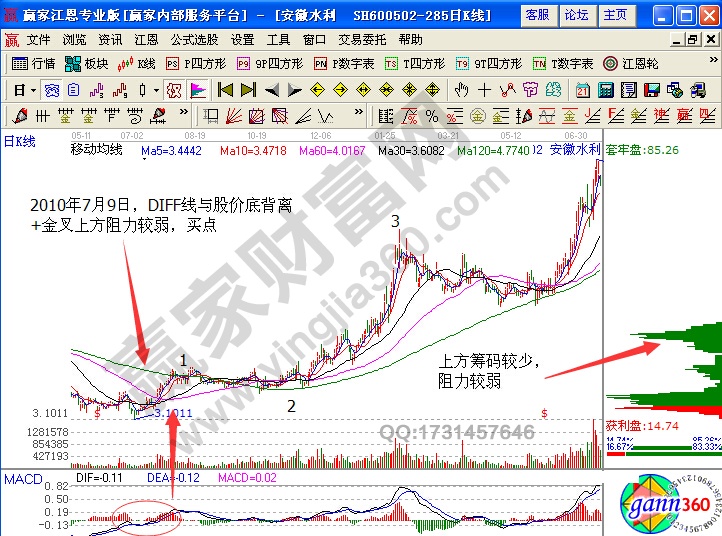Click the 主页 button
722x536 pixels.
617,15
